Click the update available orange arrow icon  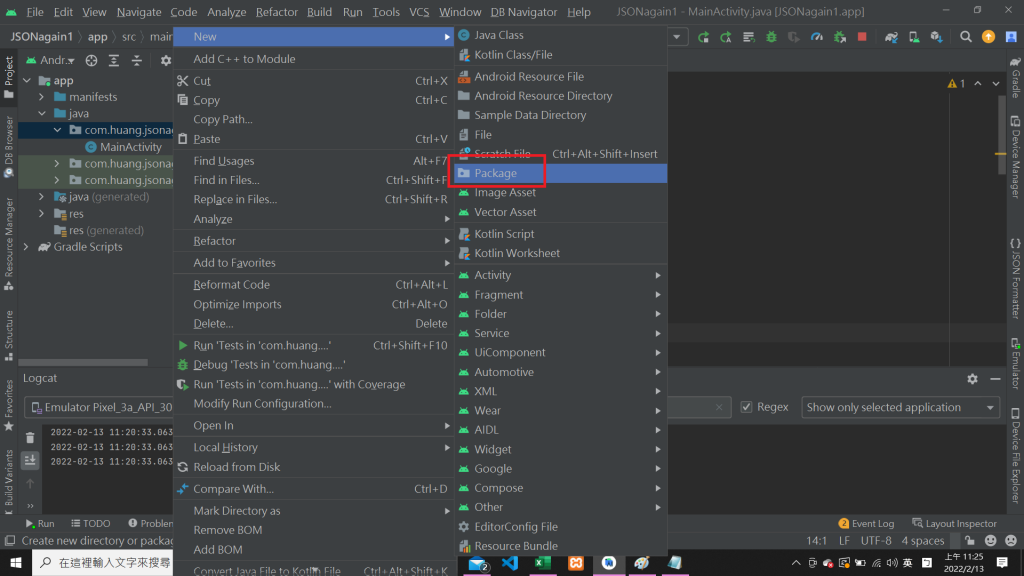pyautogui.click(x=988, y=37)
